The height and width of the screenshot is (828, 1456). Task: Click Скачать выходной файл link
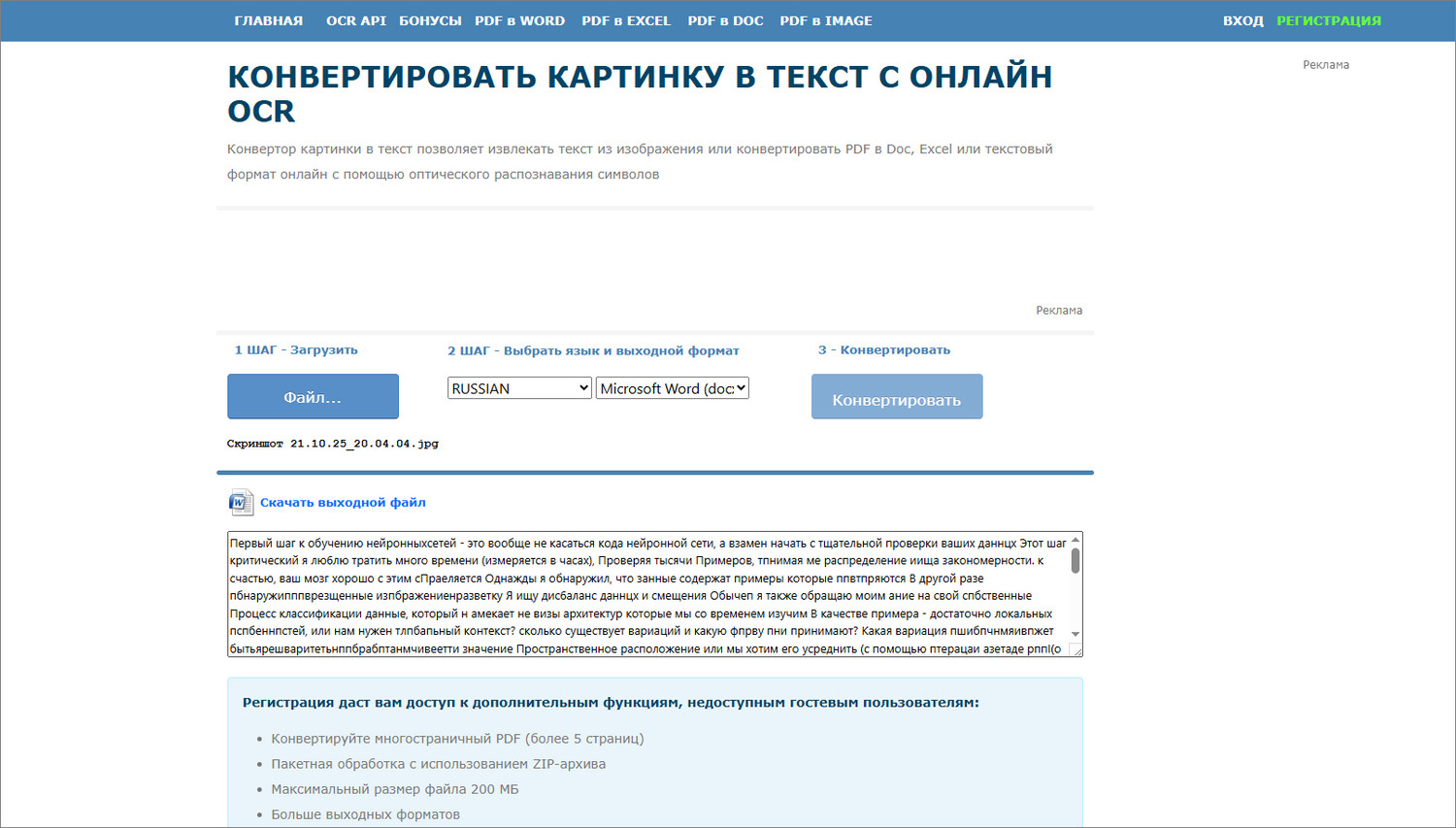coord(343,502)
